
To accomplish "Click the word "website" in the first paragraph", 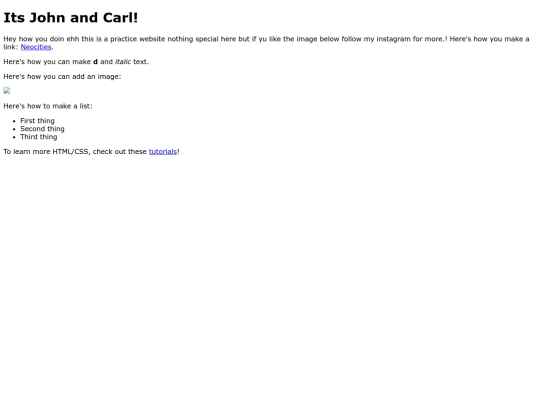I will tap(152, 39).
